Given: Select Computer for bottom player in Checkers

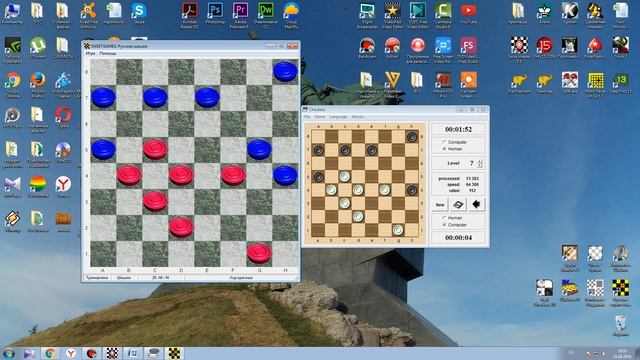Looking at the screenshot, I should pyautogui.click(x=455, y=225).
